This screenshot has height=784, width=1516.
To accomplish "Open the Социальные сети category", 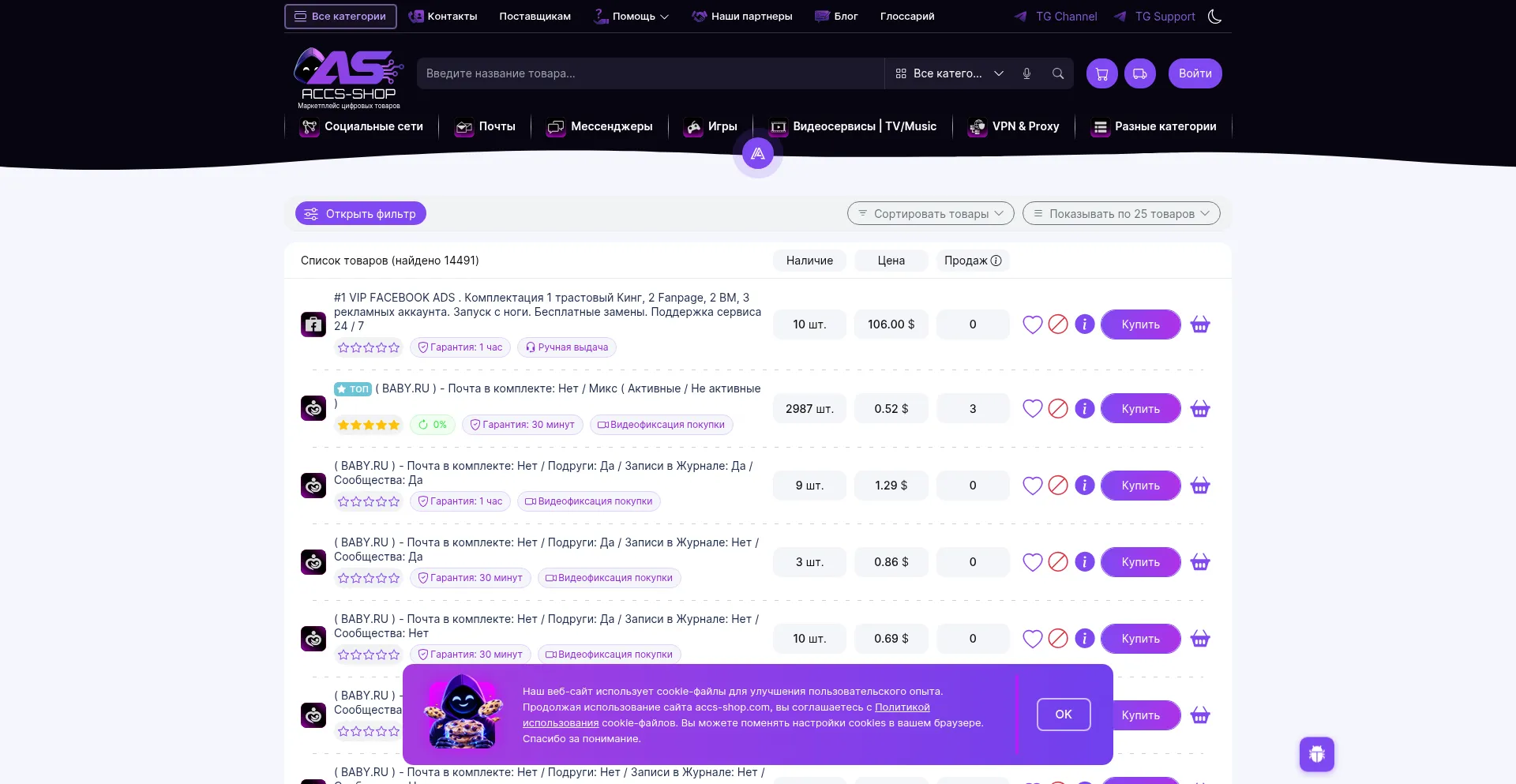I will [x=362, y=126].
